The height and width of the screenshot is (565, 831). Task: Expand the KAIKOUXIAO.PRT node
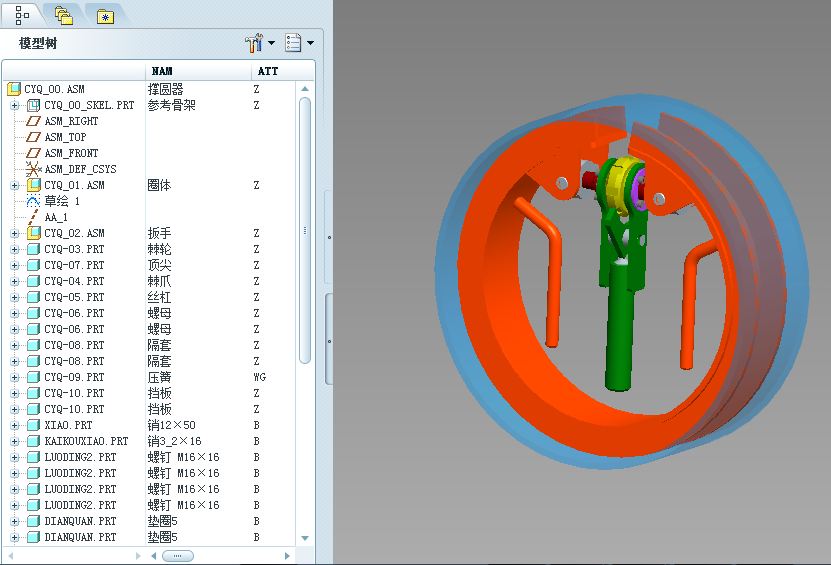tap(15, 441)
